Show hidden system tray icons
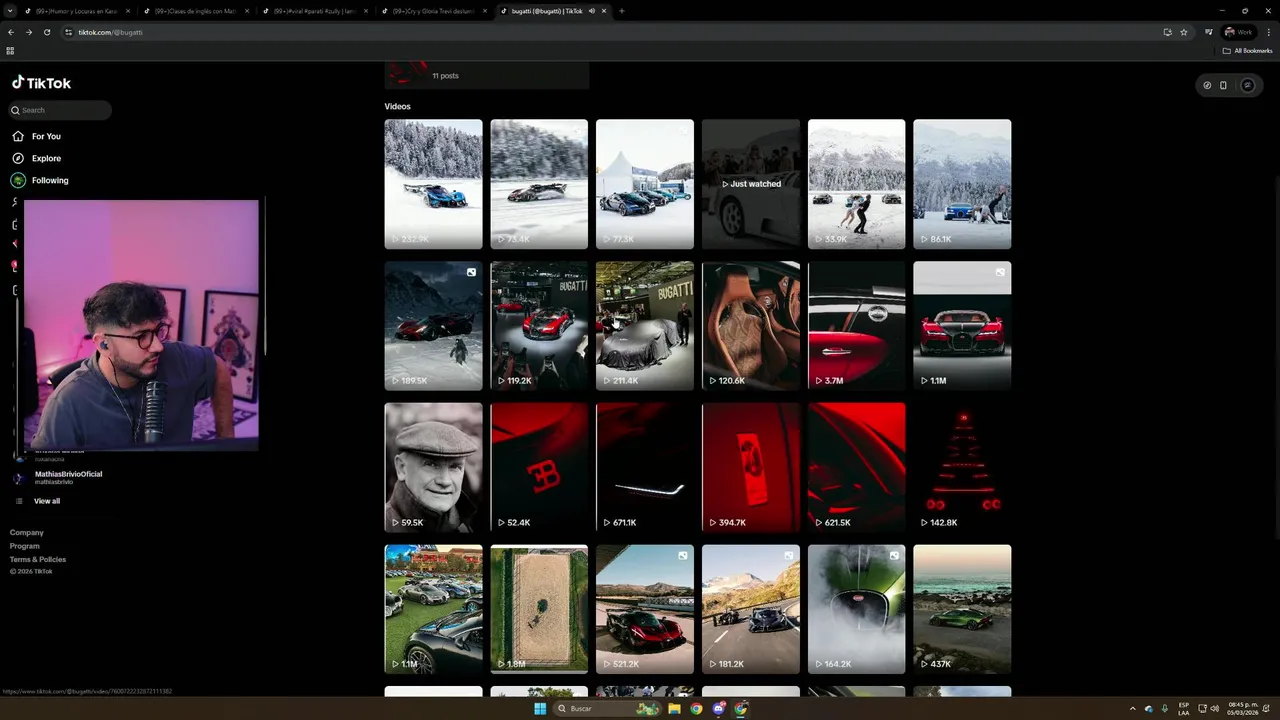 coord(1133,708)
